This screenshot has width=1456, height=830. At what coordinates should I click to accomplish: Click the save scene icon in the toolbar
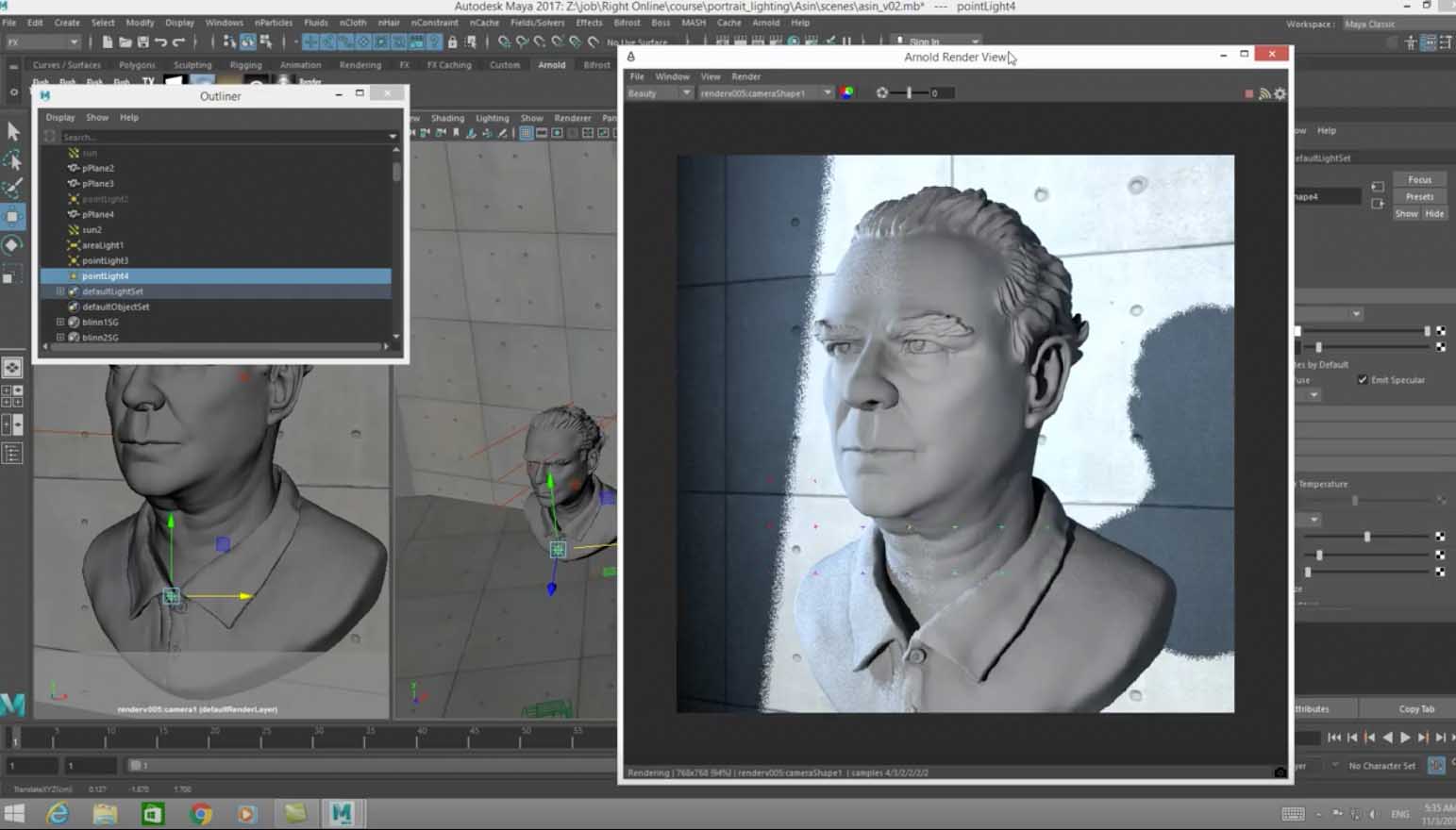pos(143,41)
